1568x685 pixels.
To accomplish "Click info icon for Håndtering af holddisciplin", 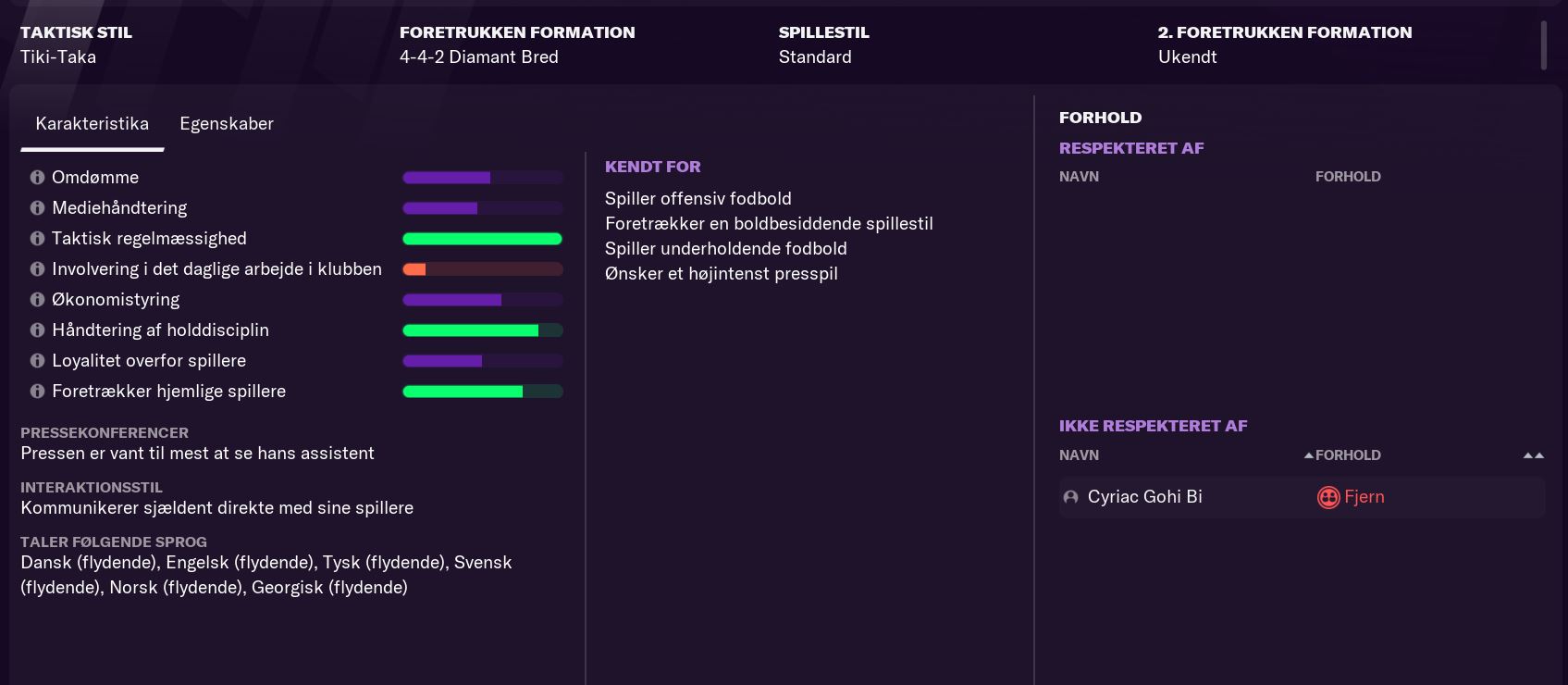I will (37, 330).
